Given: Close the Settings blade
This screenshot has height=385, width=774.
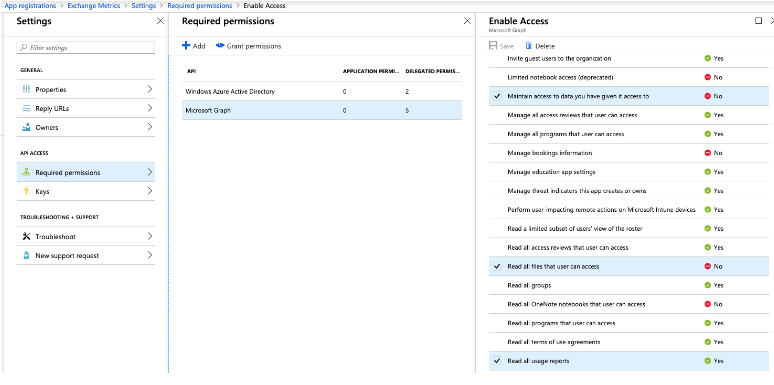Looking at the screenshot, I should pos(160,21).
